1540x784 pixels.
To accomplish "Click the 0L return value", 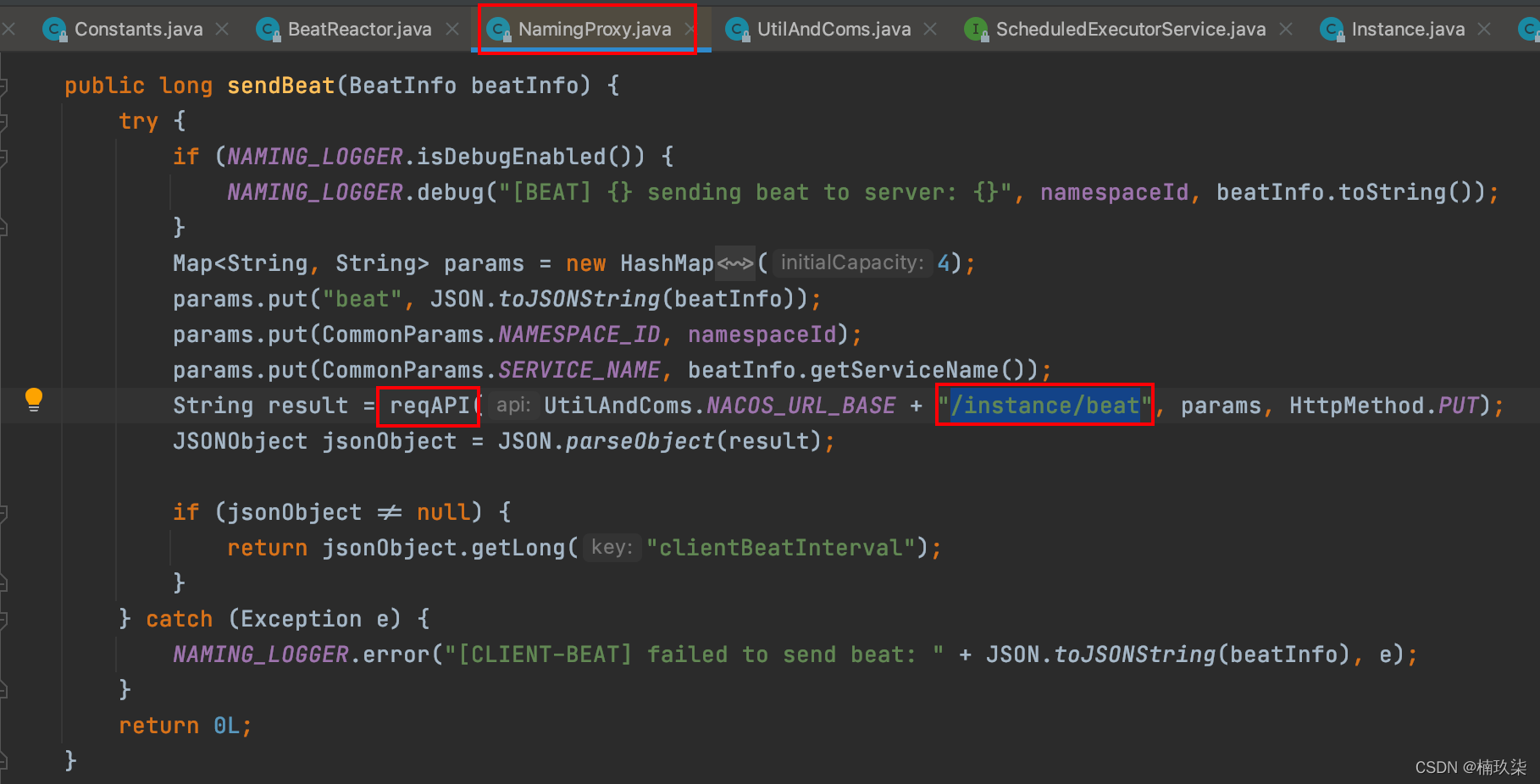I will coord(226,726).
